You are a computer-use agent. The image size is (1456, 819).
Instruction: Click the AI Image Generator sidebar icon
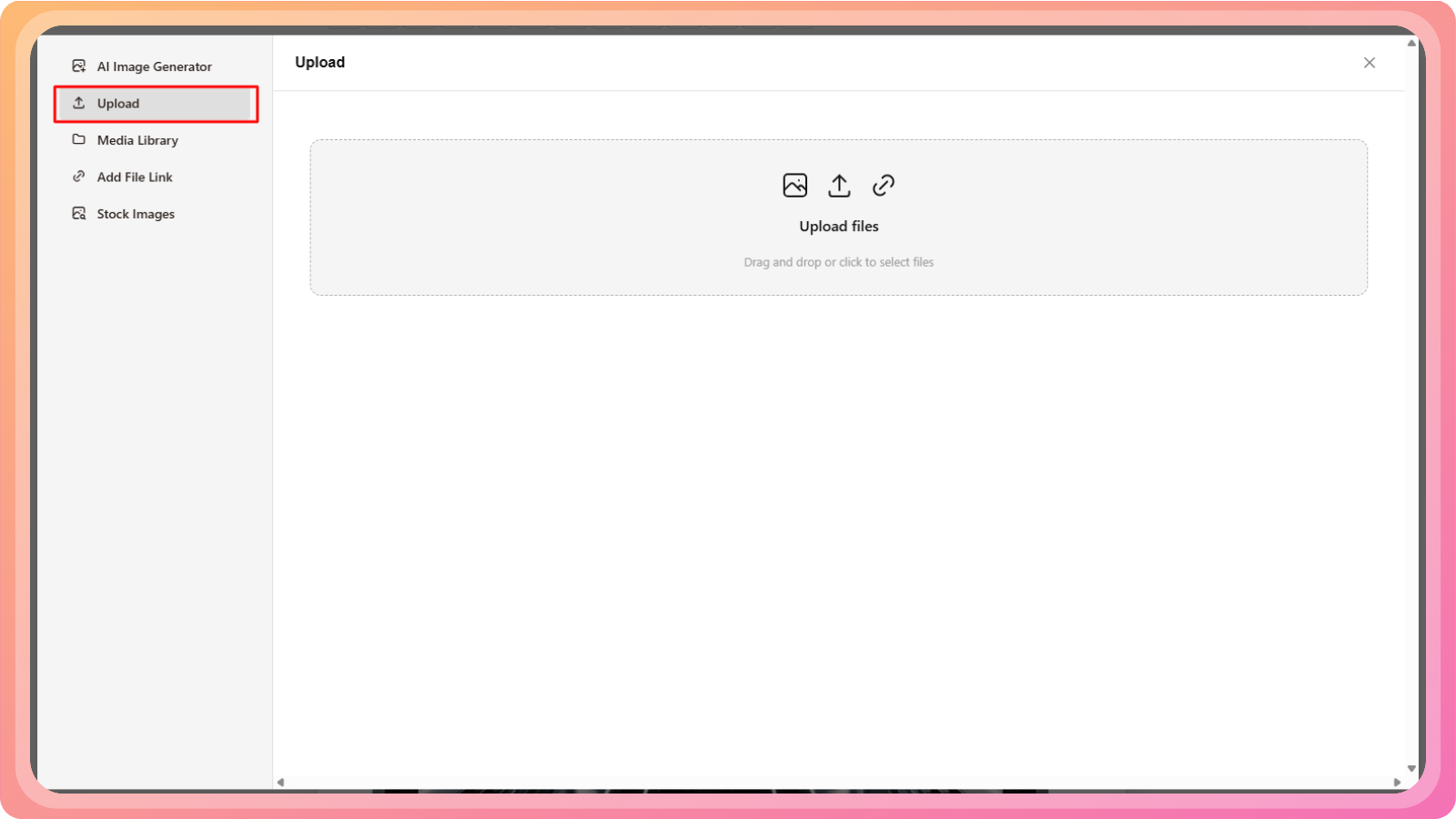[x=79, y=66]
